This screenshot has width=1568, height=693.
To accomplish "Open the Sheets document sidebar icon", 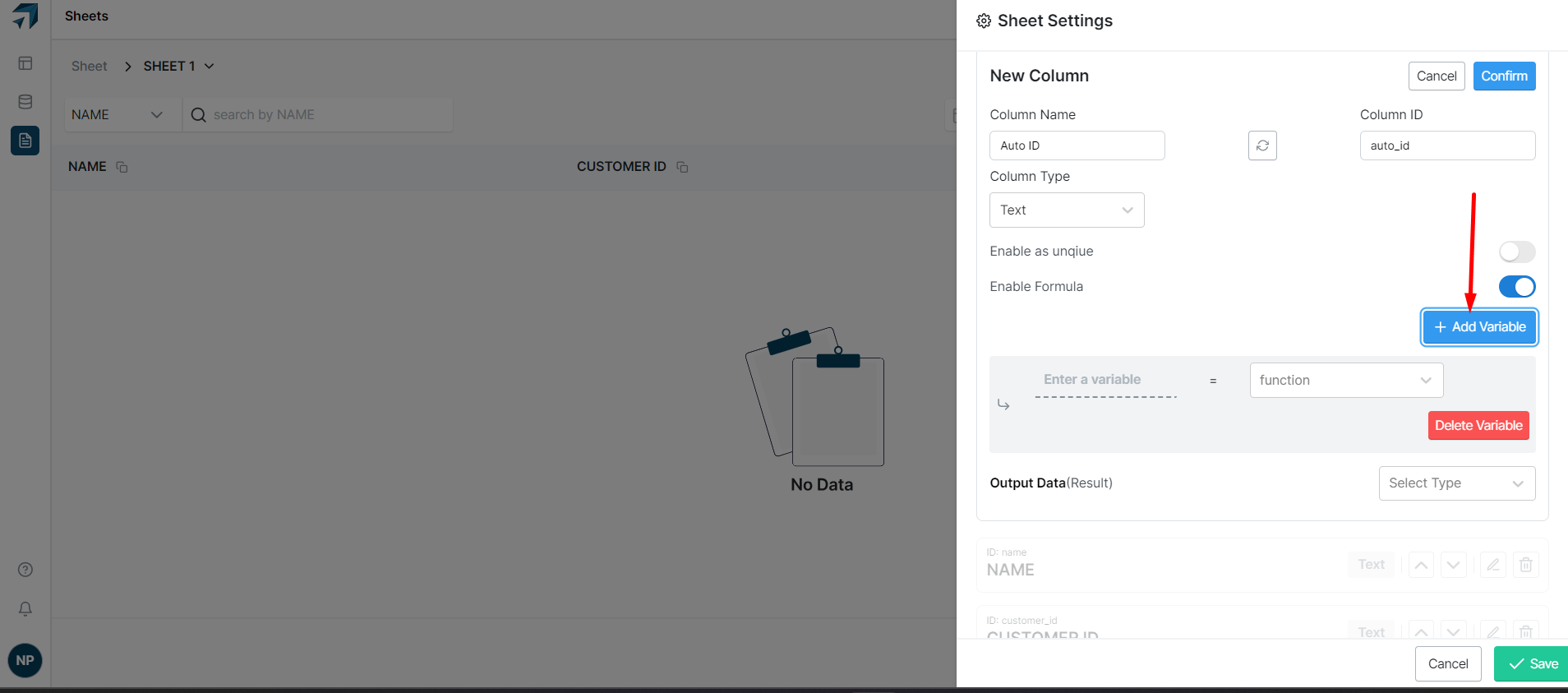I will 25,141.
